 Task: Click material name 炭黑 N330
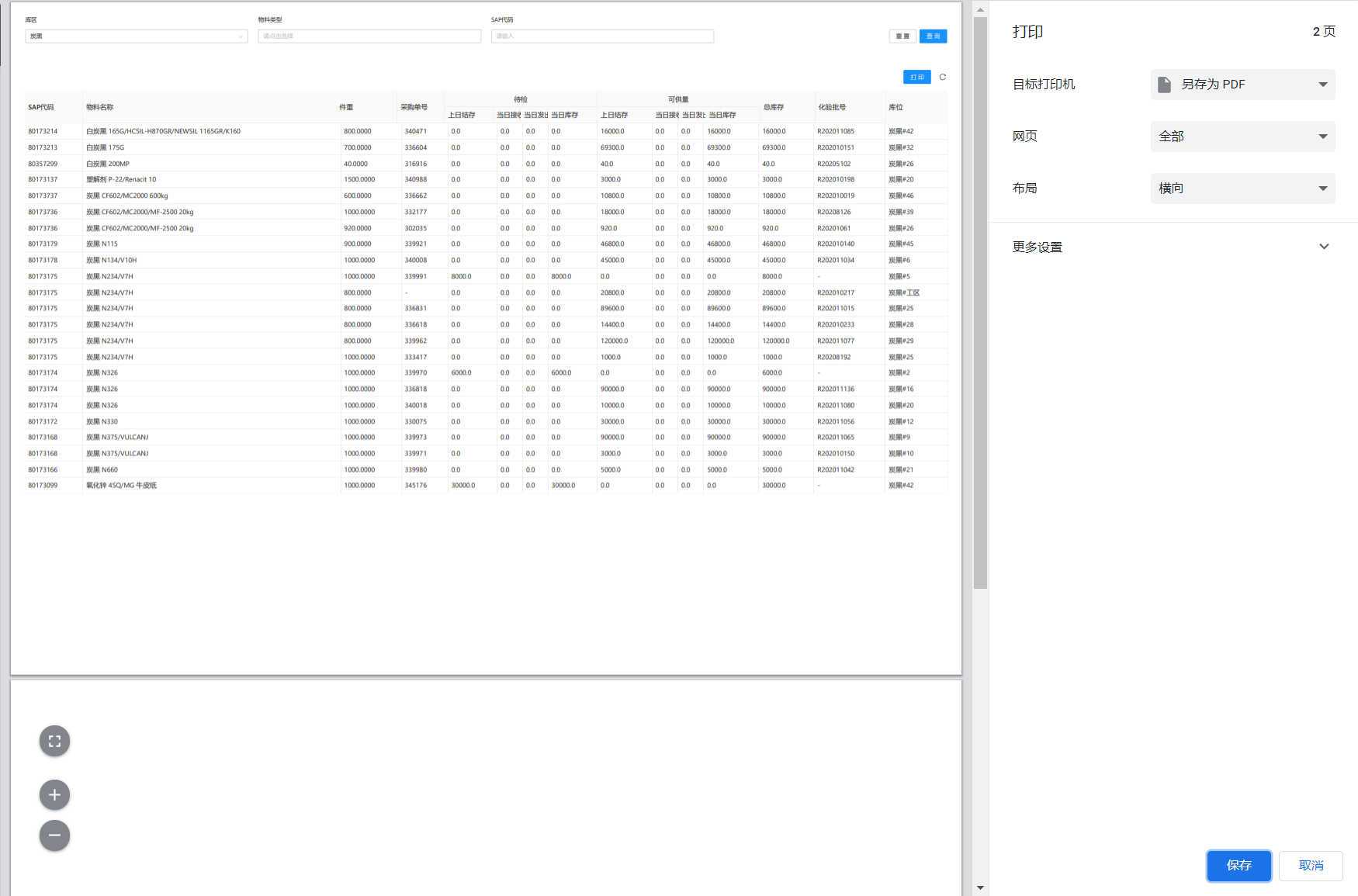102,421
